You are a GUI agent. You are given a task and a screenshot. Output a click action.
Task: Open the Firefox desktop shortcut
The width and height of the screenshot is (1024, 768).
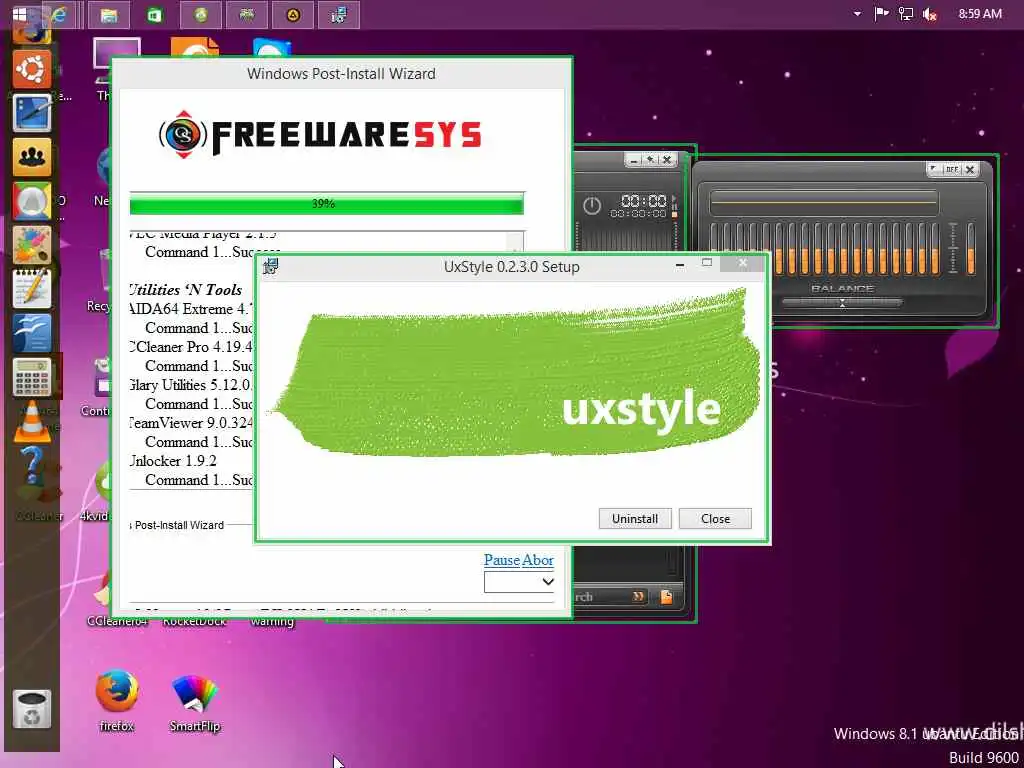click(116, 699)
